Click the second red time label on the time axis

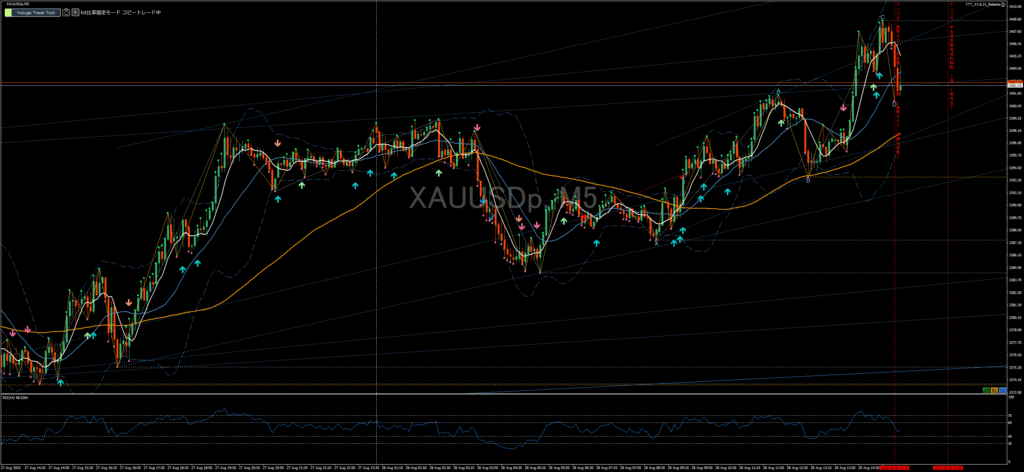pyautogui.click(x=948, y=467)
